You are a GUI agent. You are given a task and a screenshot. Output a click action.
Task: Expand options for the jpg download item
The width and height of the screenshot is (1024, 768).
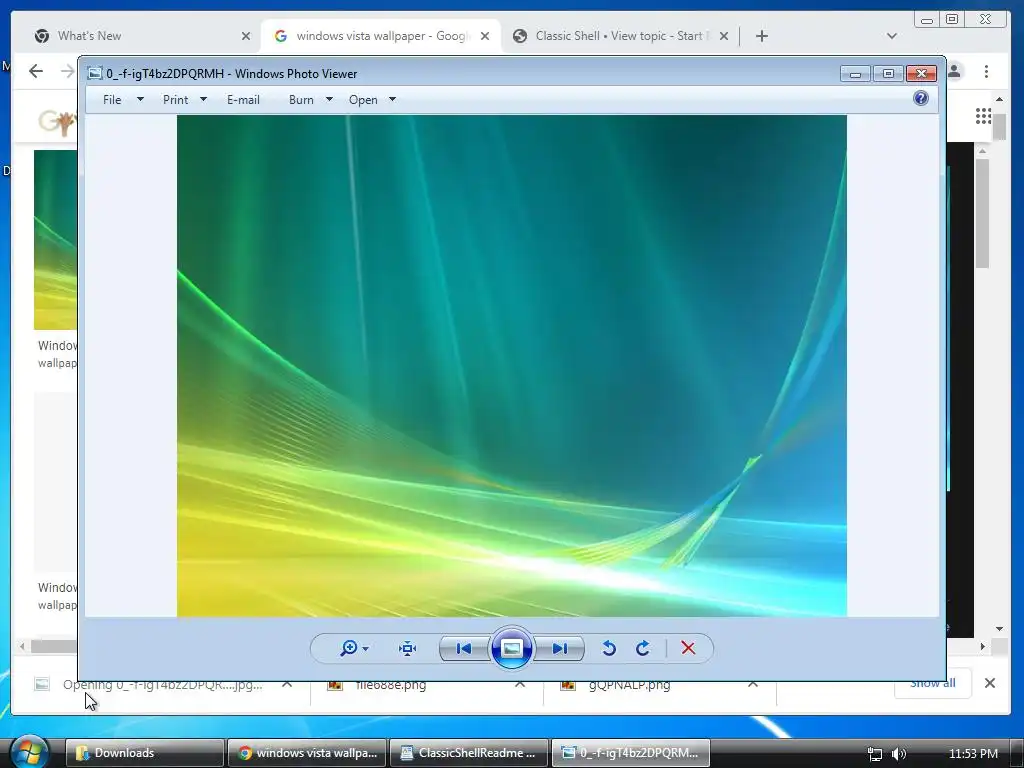pos(287,684)
